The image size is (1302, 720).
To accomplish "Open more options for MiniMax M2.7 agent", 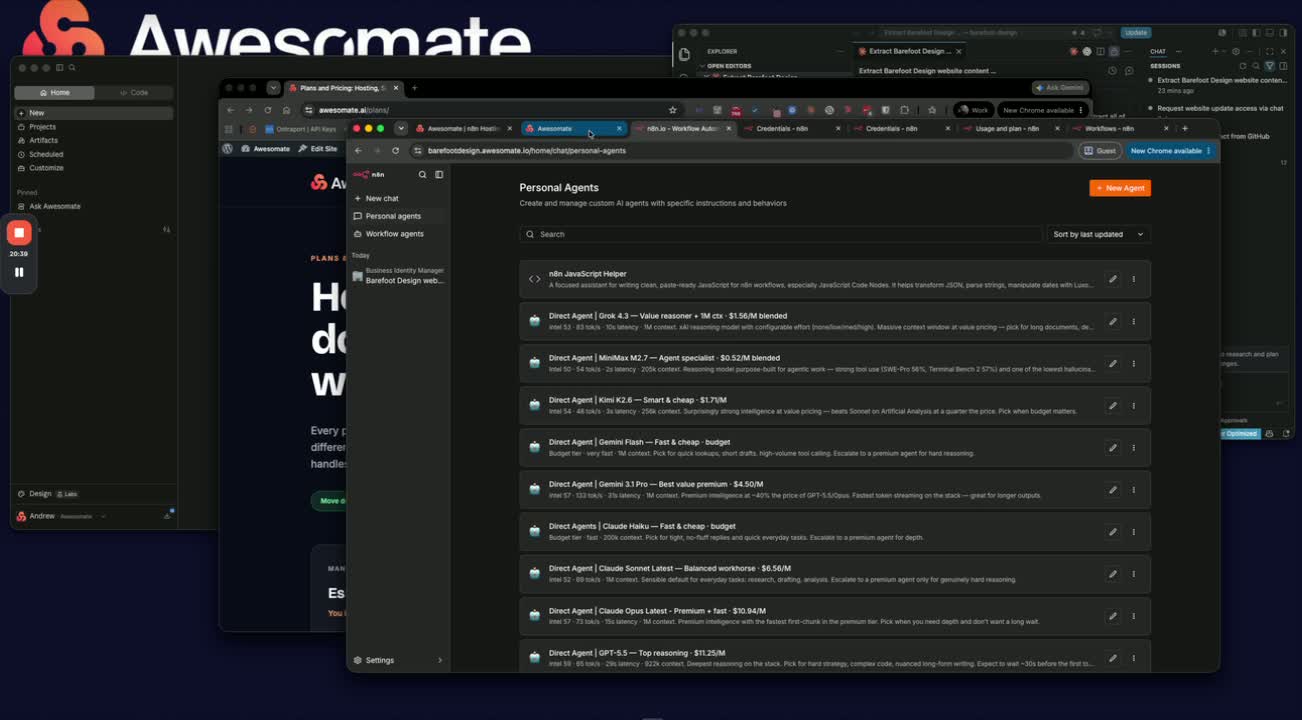I will (1134, 364).
